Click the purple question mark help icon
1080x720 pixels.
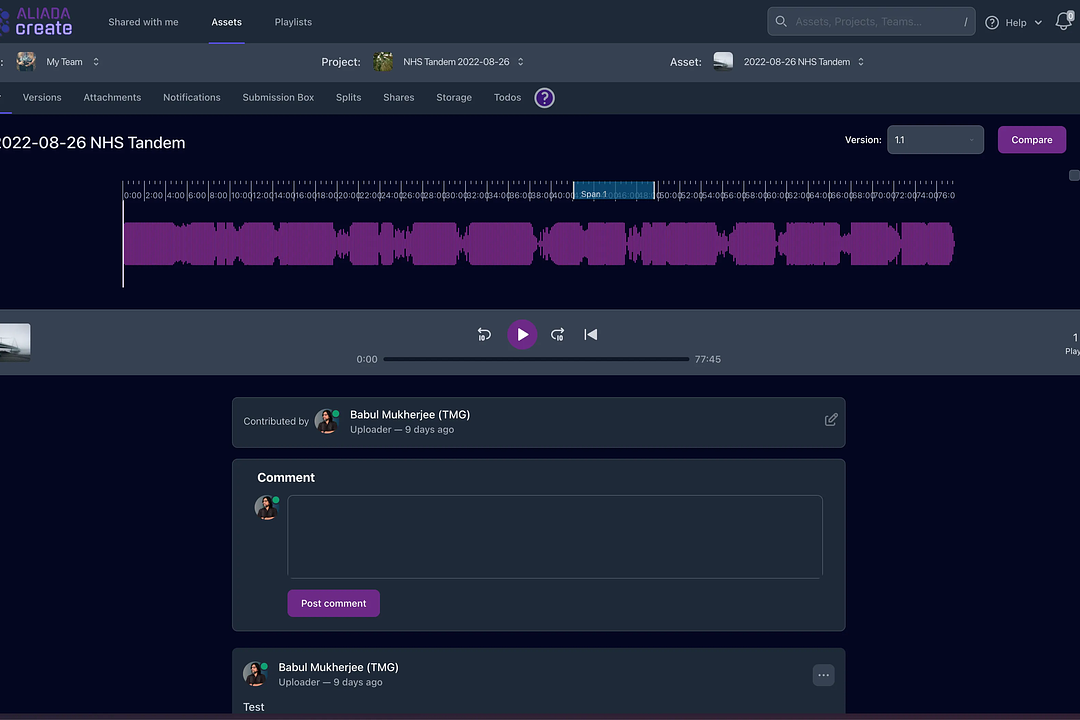coord(544,98)
